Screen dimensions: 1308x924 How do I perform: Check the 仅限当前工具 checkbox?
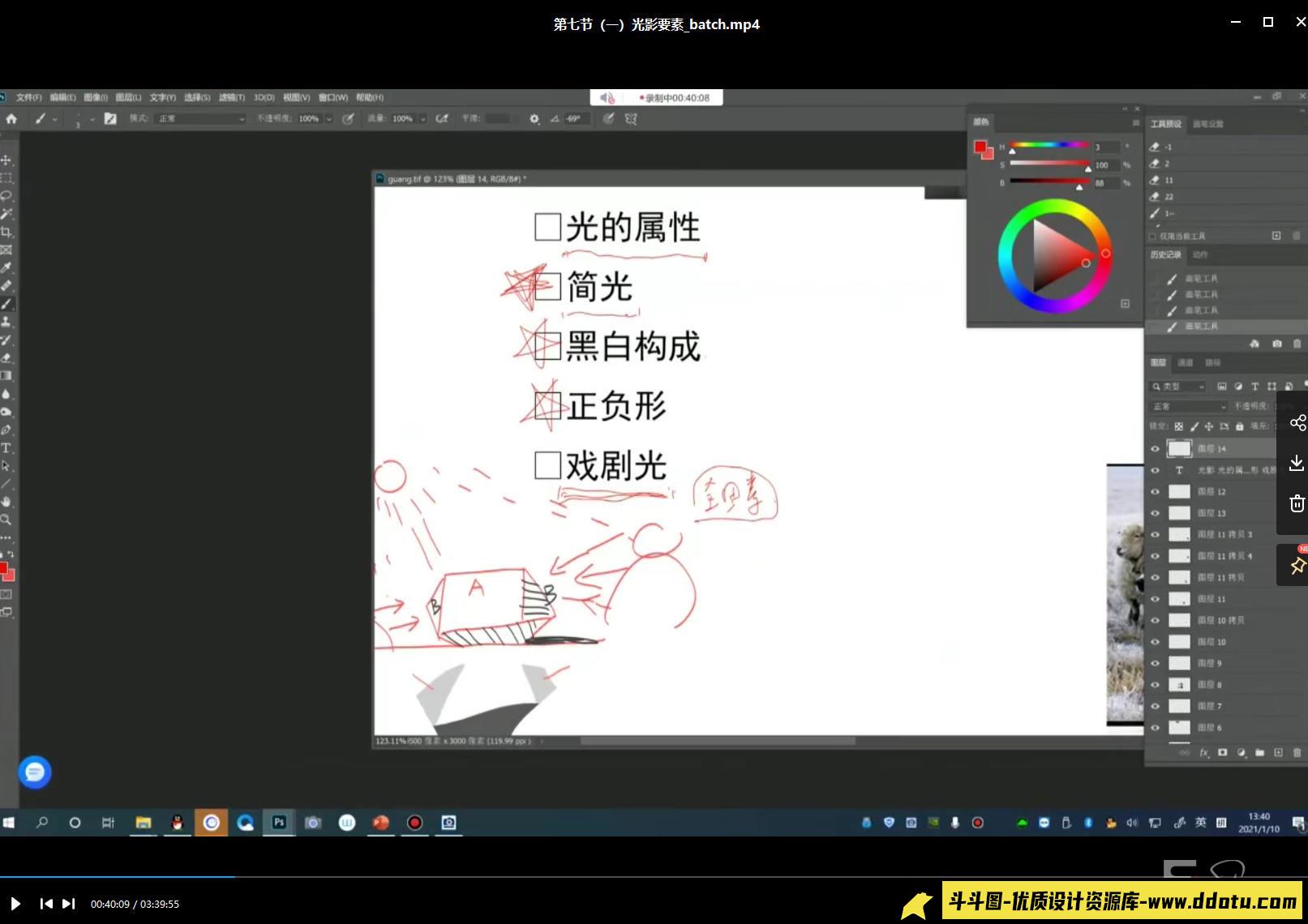tap(1152, 236)
